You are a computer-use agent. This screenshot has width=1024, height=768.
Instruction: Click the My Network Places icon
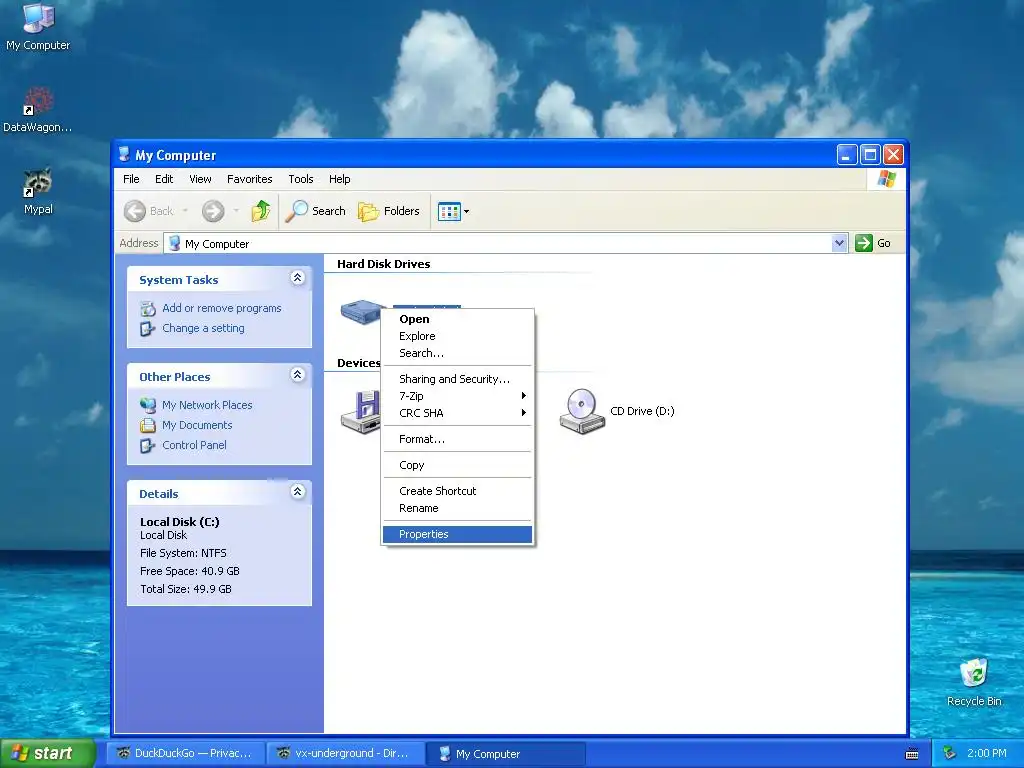(x=148, y=405)
